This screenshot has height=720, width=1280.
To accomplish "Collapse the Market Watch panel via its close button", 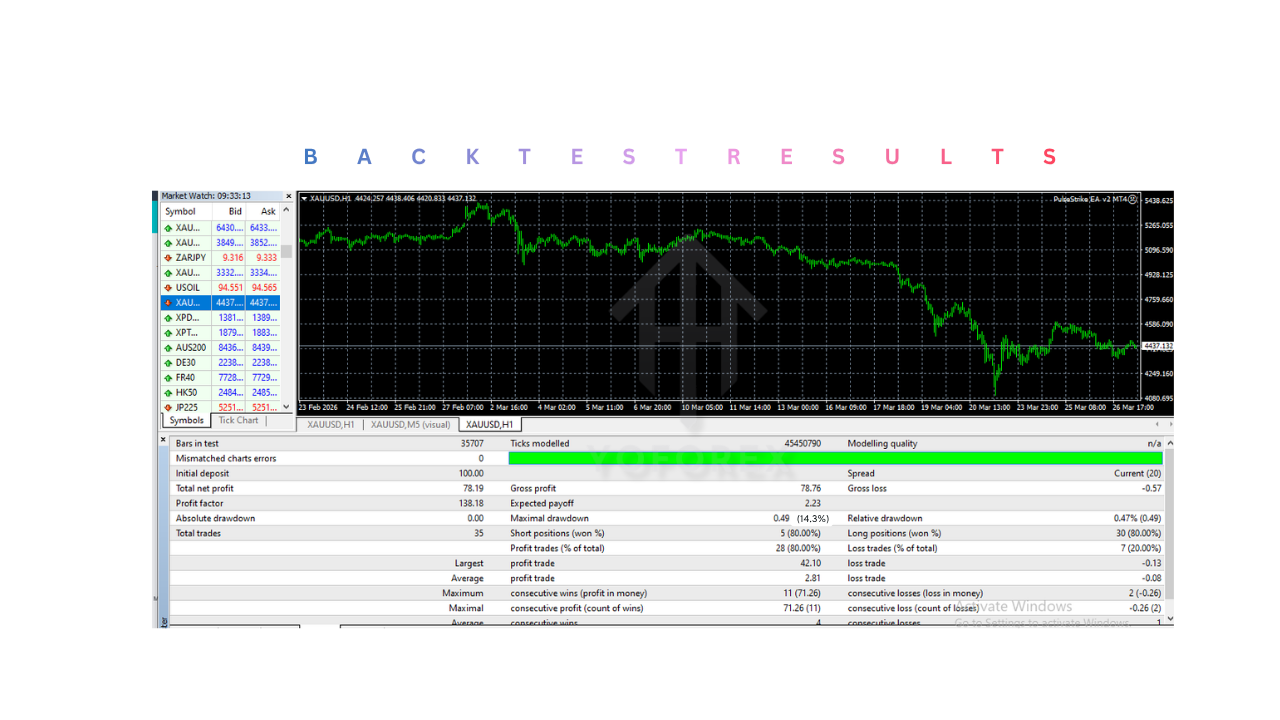I will coord(288,195).
